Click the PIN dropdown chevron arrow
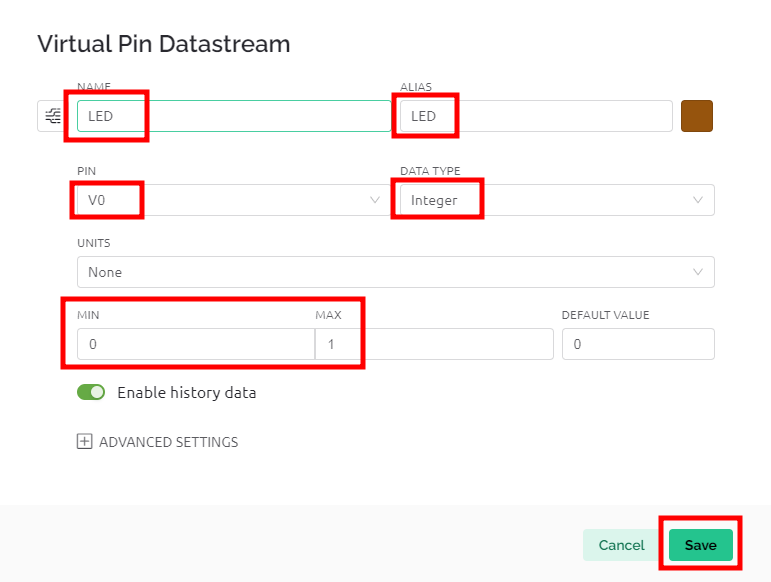This screenshot has height=582, width=771. coord(375,200)
